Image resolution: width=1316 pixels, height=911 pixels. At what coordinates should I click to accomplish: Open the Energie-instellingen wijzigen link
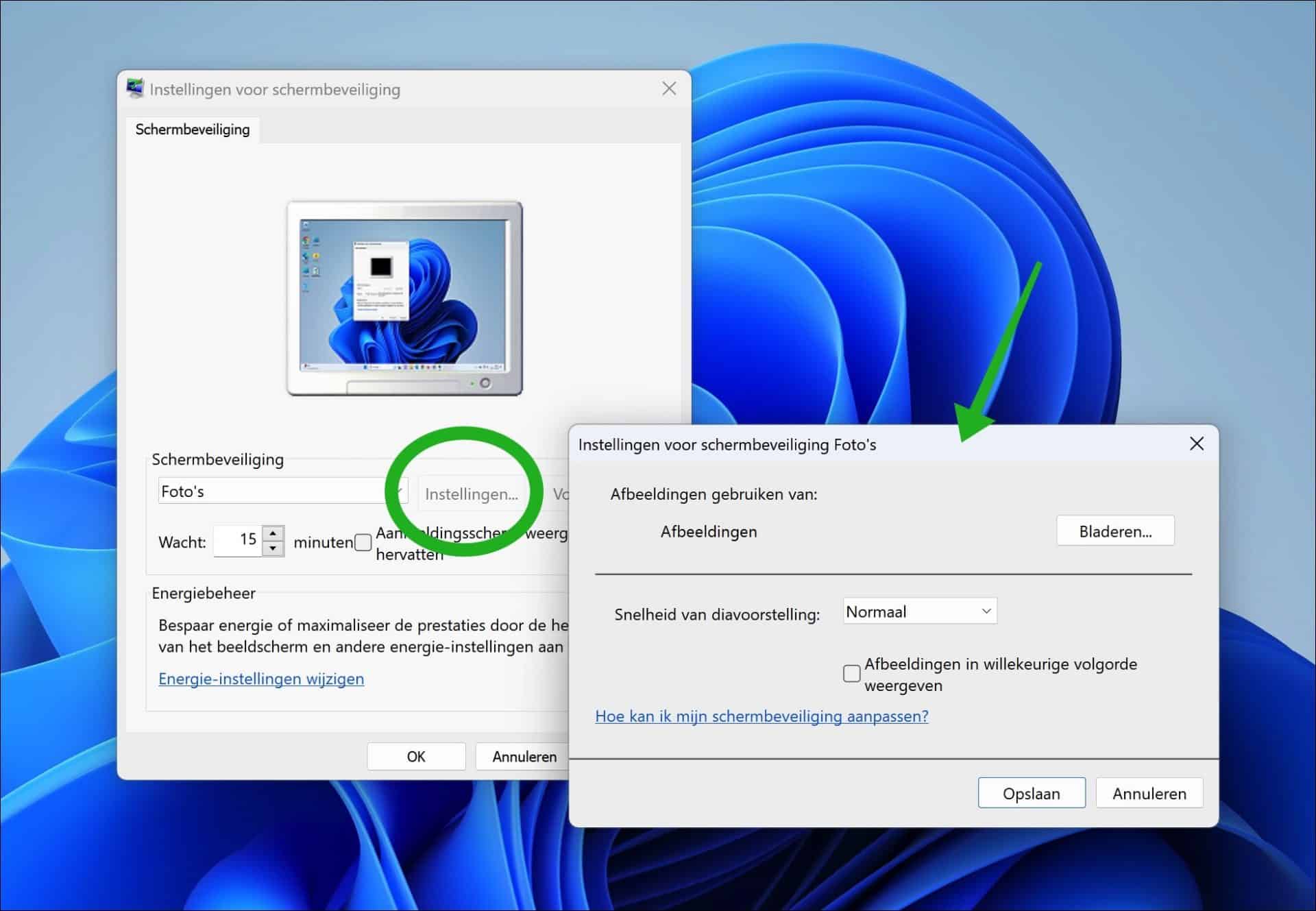261,679
